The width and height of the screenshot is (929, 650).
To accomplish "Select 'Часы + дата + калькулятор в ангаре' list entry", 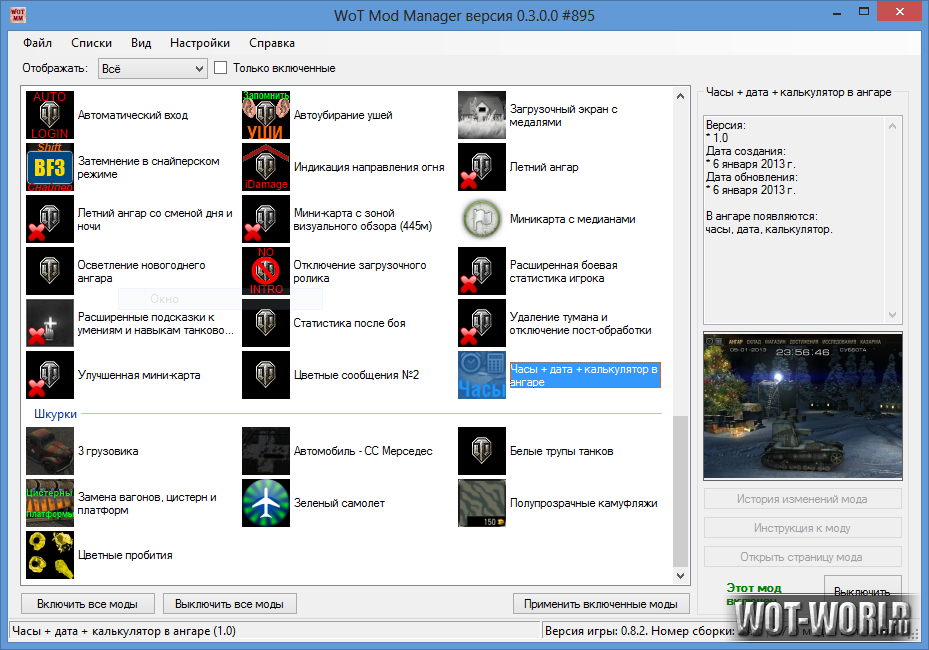I will [585, 375].
